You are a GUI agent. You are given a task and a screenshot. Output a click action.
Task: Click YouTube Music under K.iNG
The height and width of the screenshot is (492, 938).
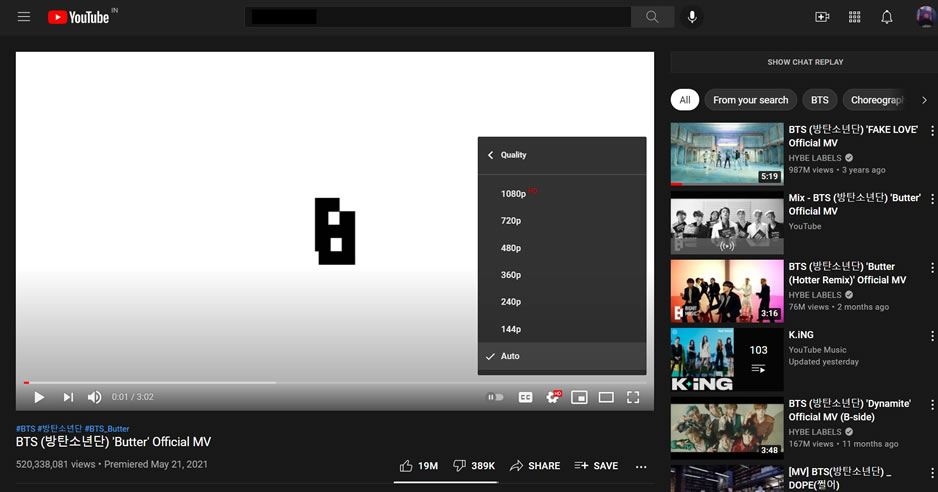coord(817,350)
